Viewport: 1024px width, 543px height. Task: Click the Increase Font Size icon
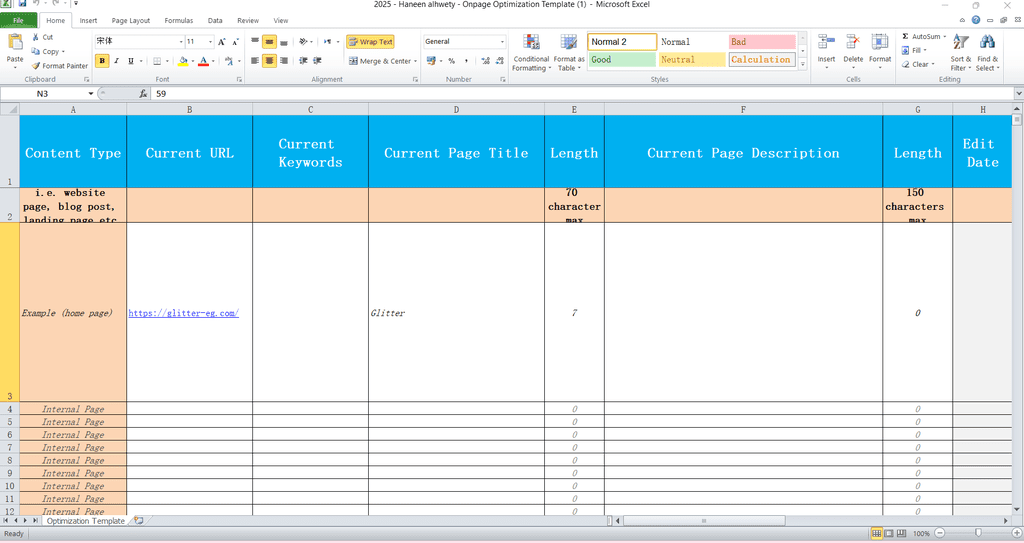pos(222,42)
